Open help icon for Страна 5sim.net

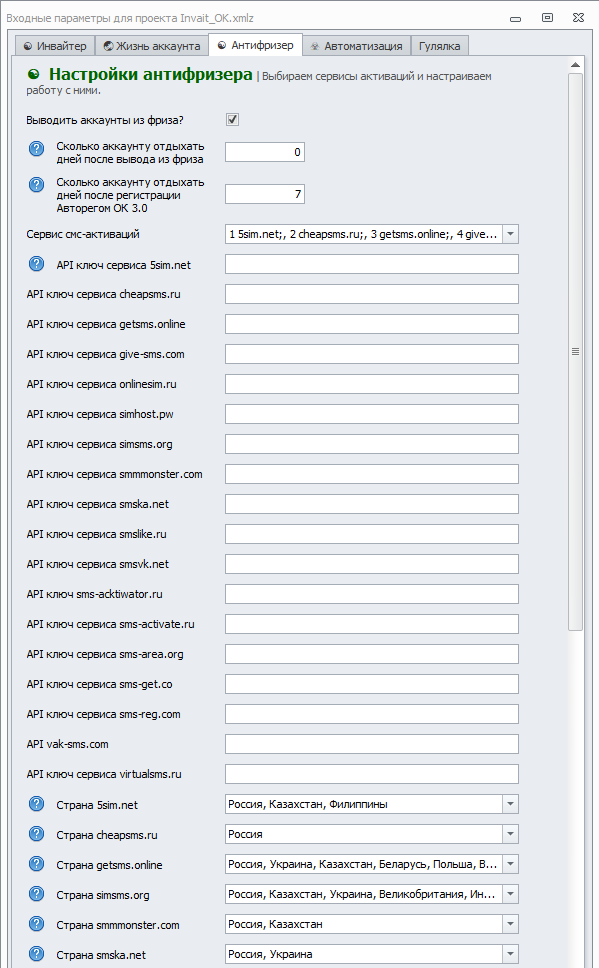[36, 804]
